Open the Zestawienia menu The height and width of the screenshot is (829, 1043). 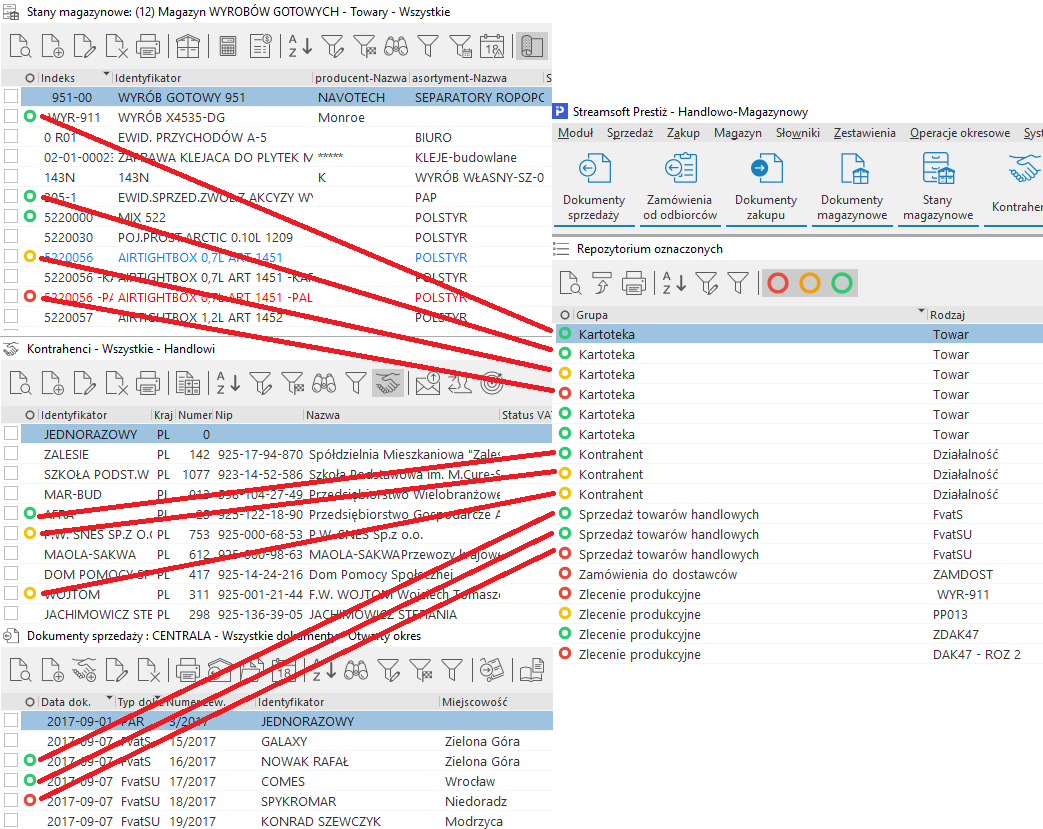(865, 133)
